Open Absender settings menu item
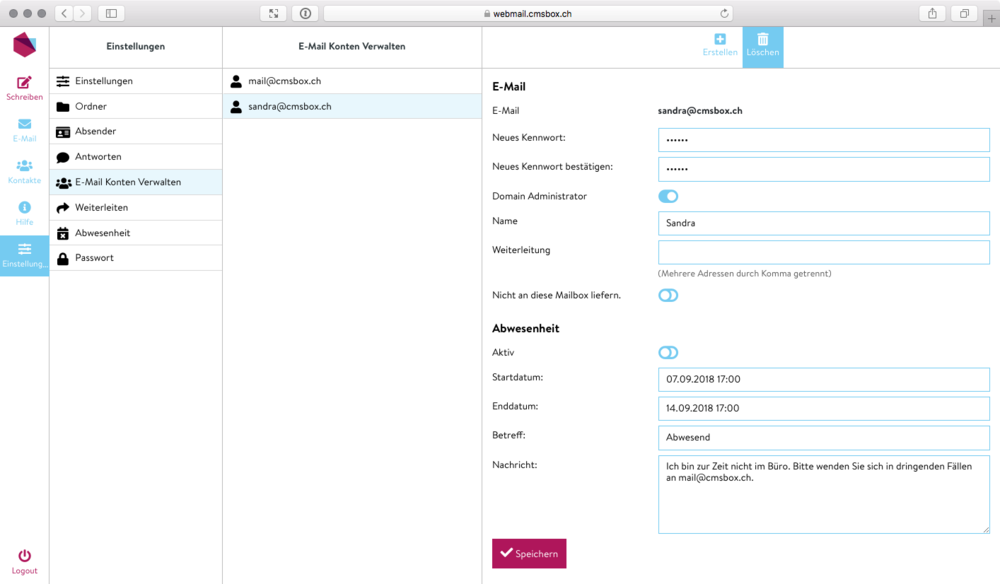 [x=136, y=131]
